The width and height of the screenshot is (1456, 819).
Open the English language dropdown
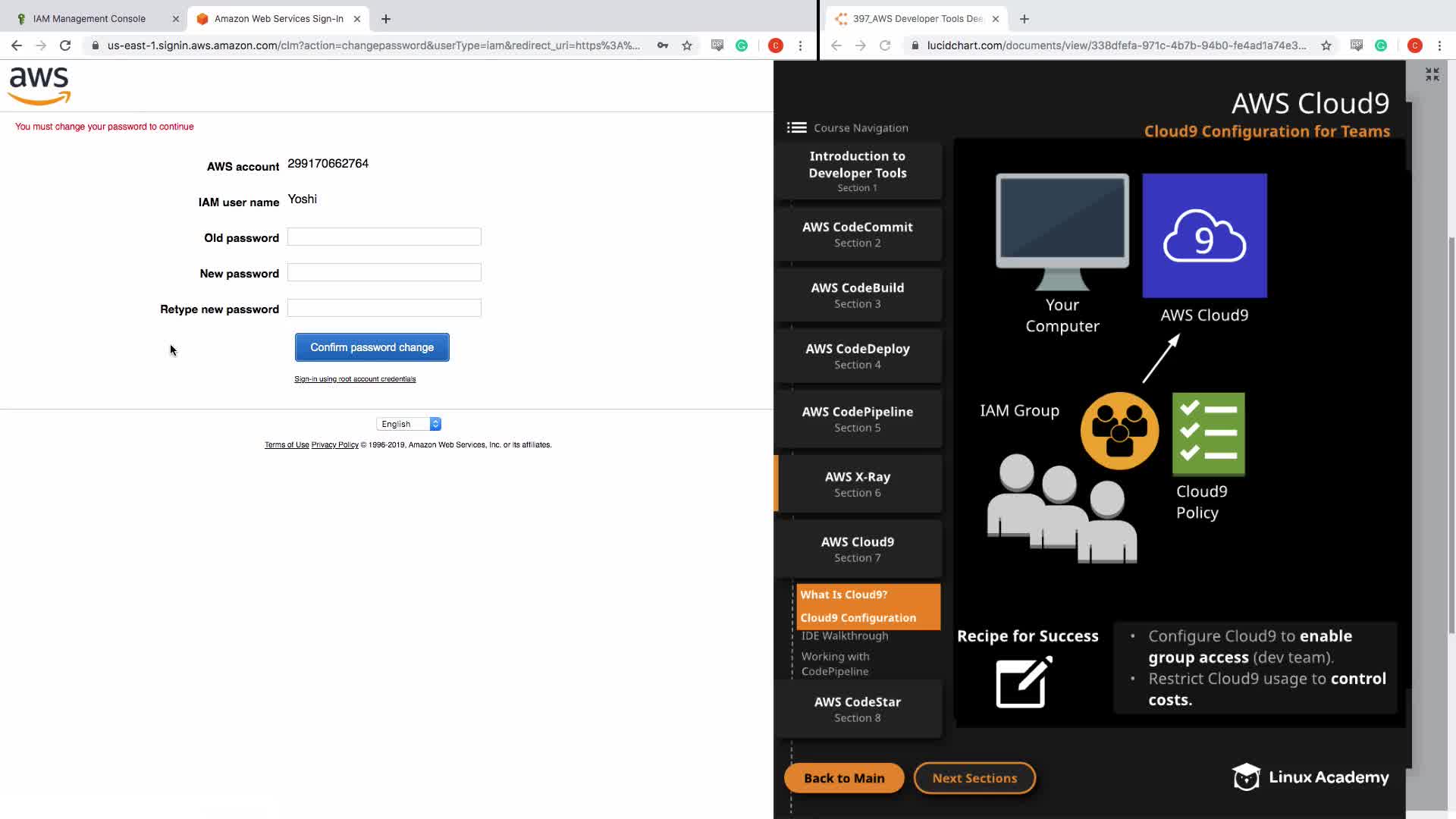tap(409, 424)
